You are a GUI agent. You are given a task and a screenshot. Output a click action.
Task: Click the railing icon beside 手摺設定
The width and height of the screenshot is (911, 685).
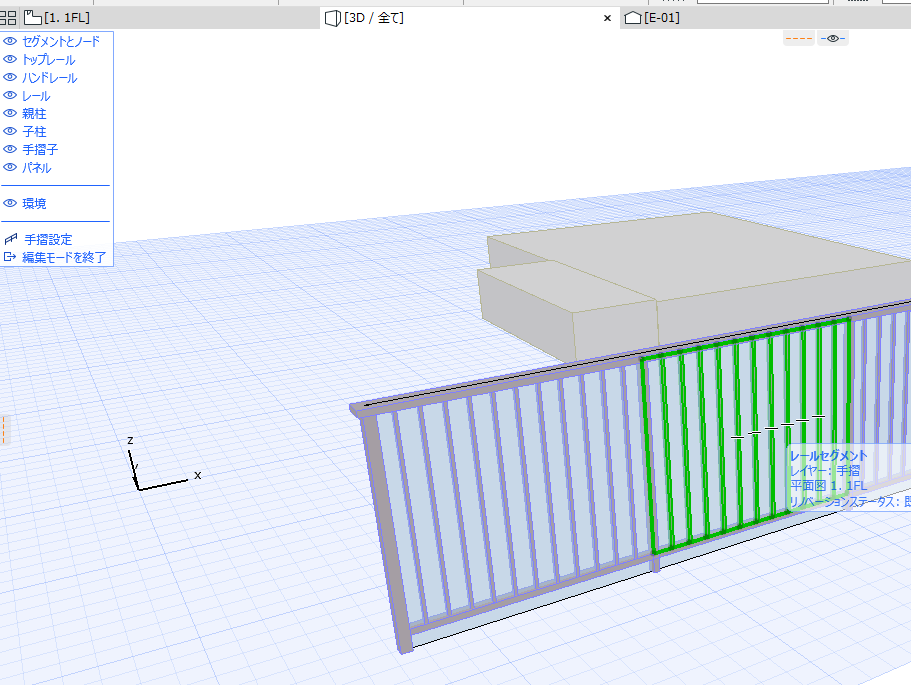coord(10,239)
